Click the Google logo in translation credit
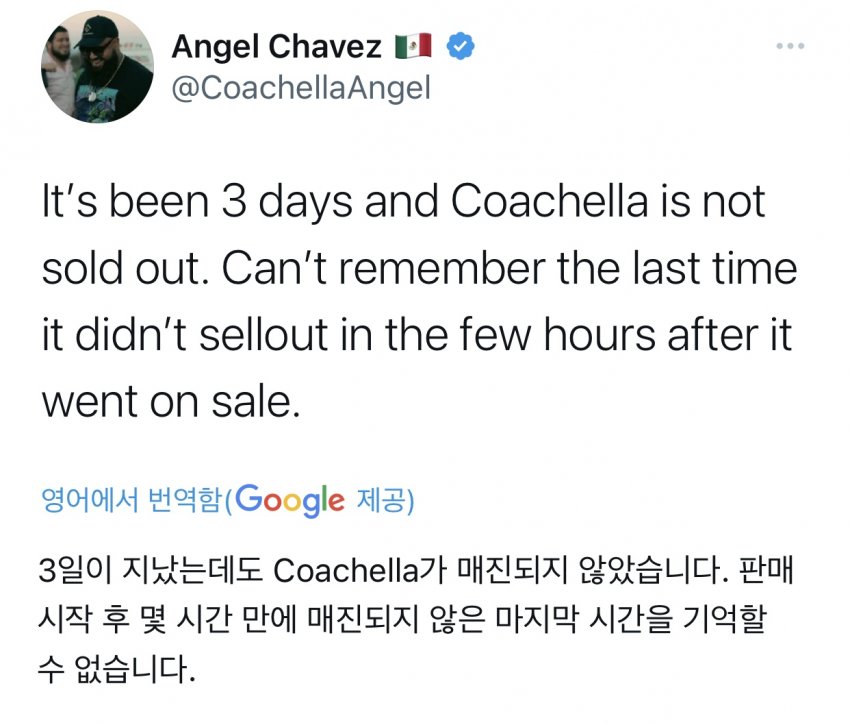Image resolution: width=850 pixels, height=724 pixels. (x=291, y=500)
